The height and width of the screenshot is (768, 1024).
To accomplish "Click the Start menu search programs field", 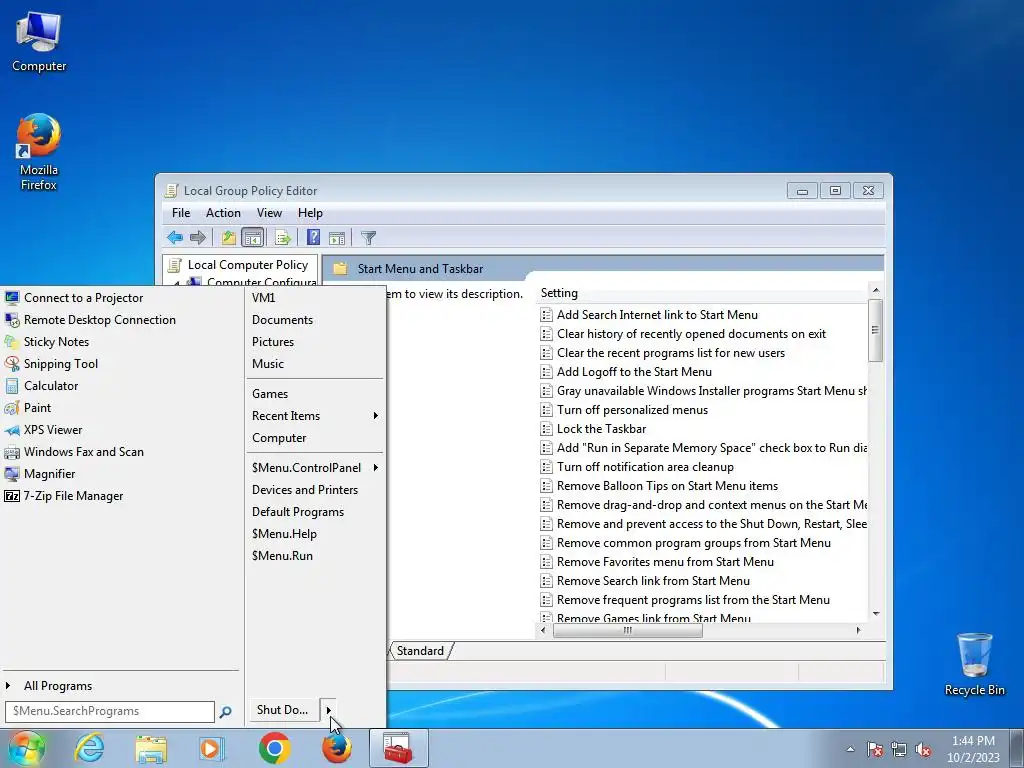I will tap(110, 711).
